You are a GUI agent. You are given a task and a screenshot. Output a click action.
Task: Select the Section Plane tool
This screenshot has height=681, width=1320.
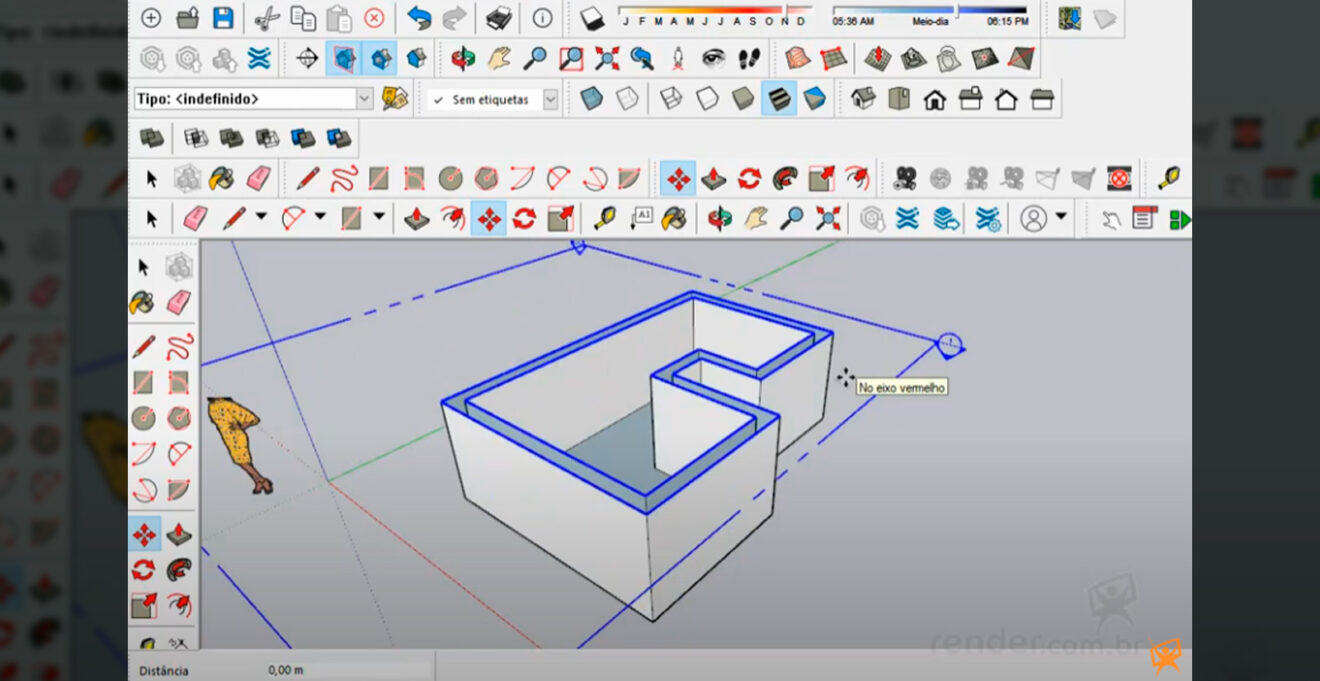[308, 58]
